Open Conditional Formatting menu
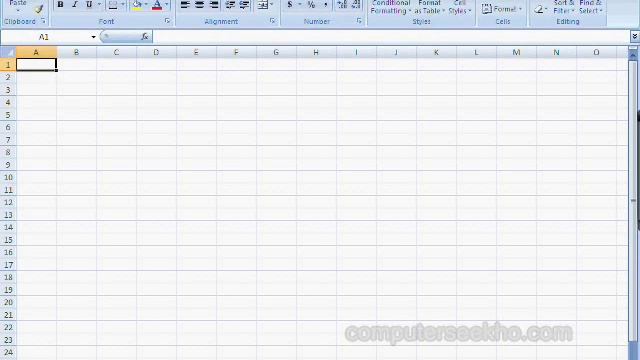Screen dimensions: 640x360 point(391,7)
